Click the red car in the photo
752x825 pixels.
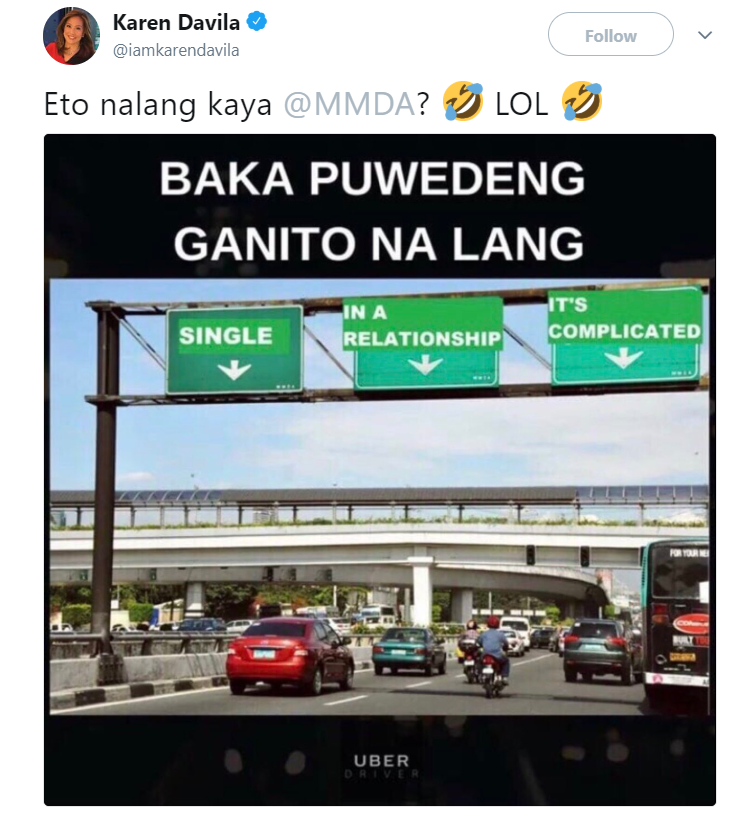pyautogui.click(x=289, y=655)
